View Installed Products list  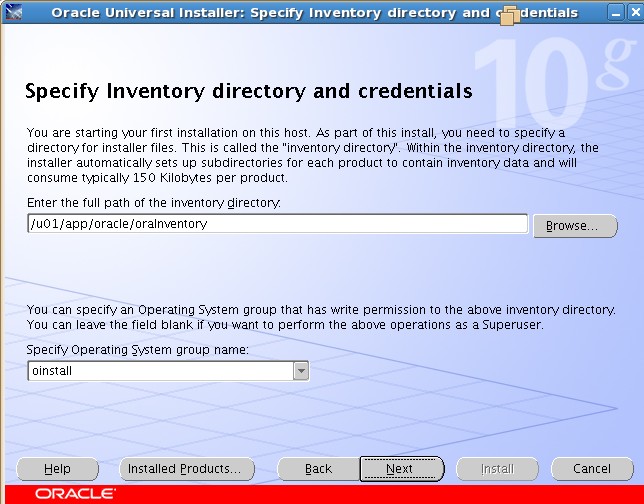[187, 469]
